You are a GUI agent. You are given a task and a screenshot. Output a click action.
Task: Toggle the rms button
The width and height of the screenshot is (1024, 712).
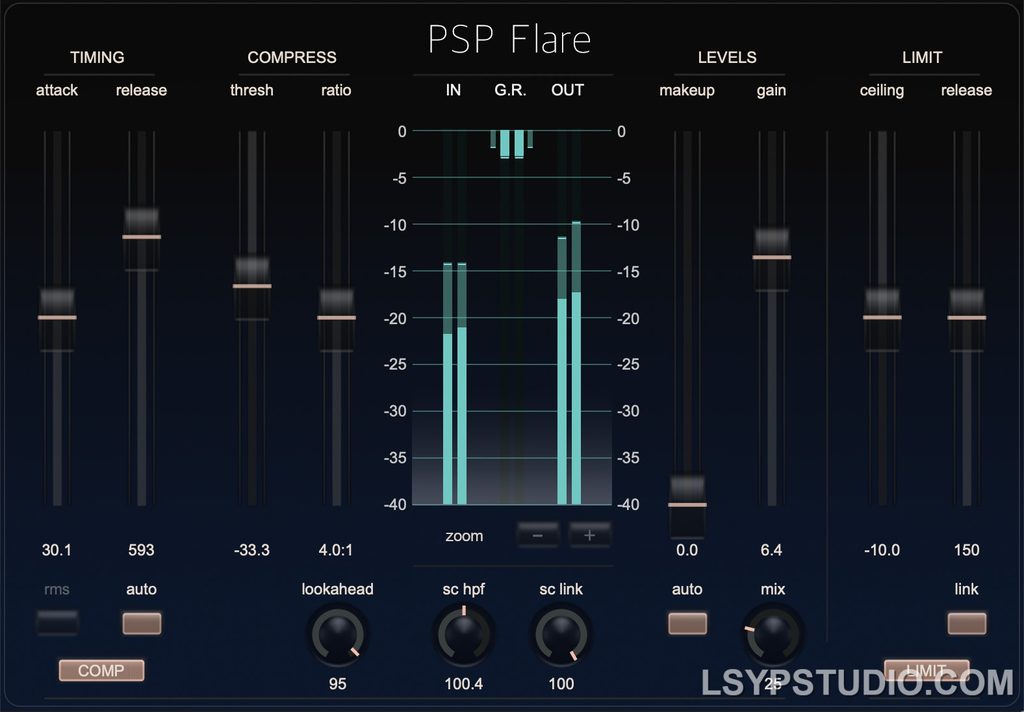(x=57, y=623)
